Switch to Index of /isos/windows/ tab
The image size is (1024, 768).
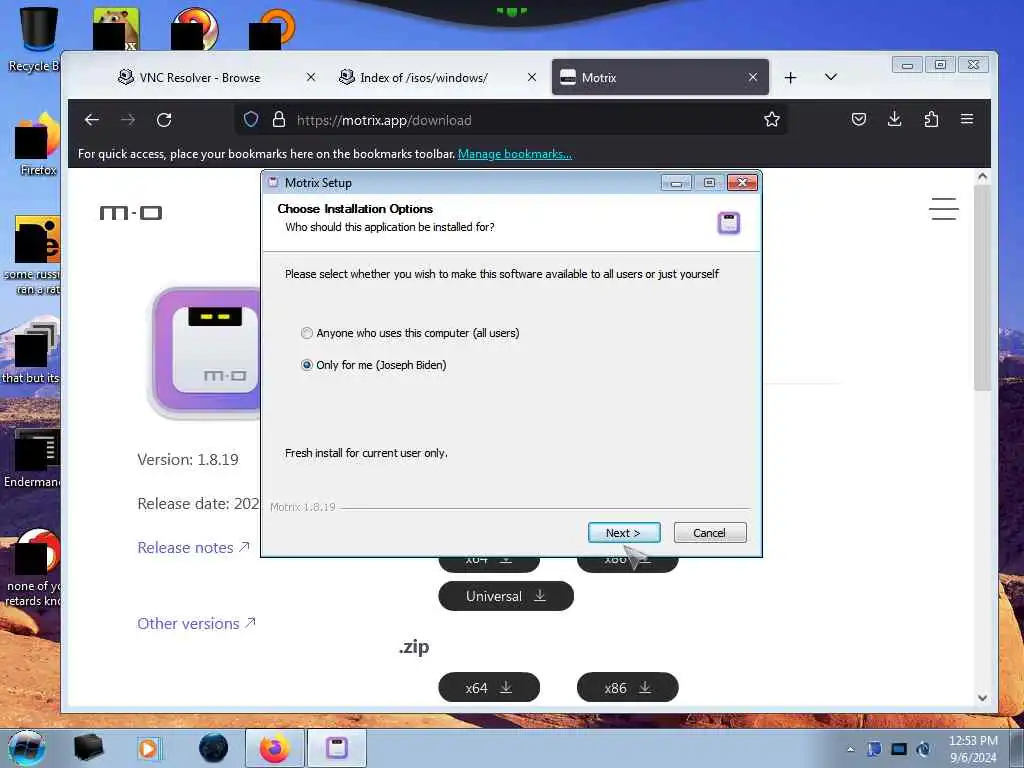coord(423,78)
